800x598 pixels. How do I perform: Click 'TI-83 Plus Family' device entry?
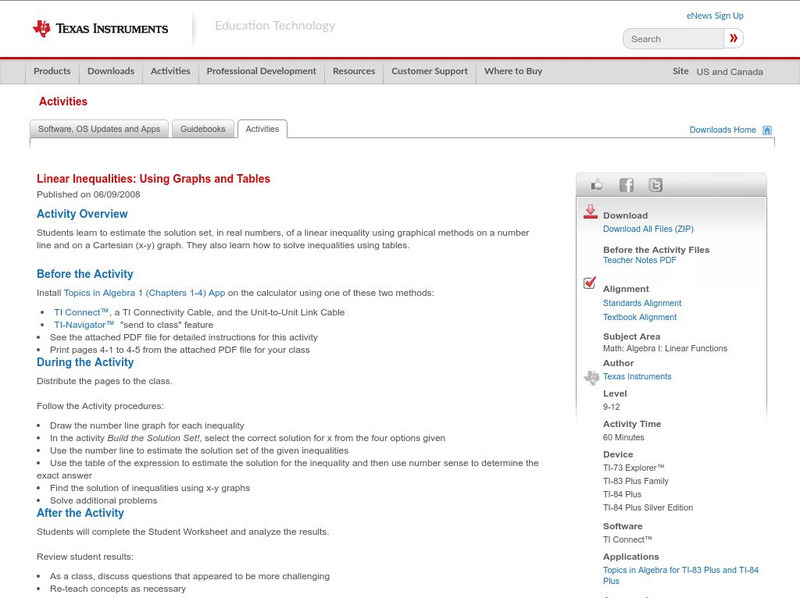pyautogui.click(x=636, y=481)
